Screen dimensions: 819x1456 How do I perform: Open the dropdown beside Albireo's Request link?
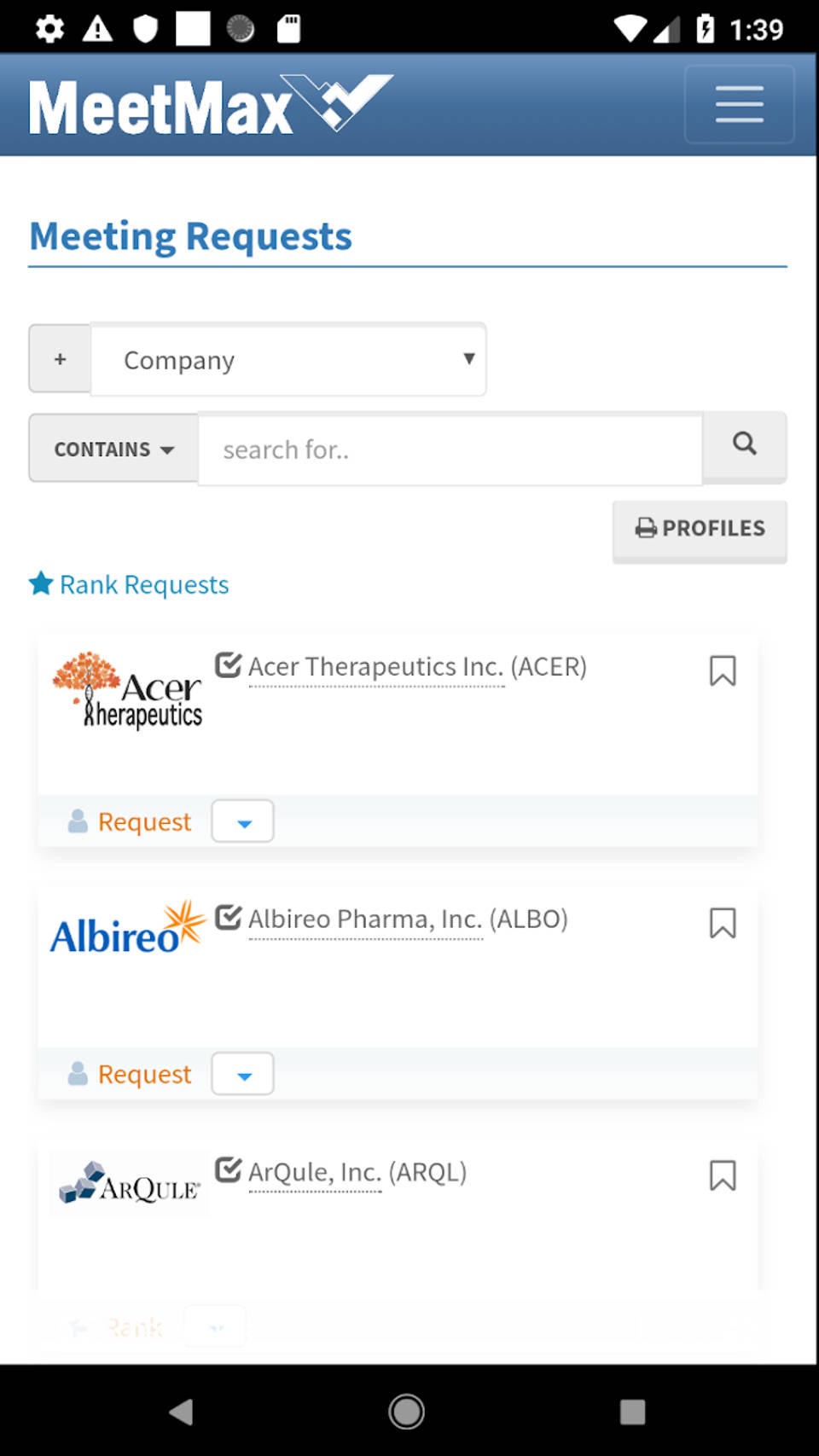coord(242,1073)
